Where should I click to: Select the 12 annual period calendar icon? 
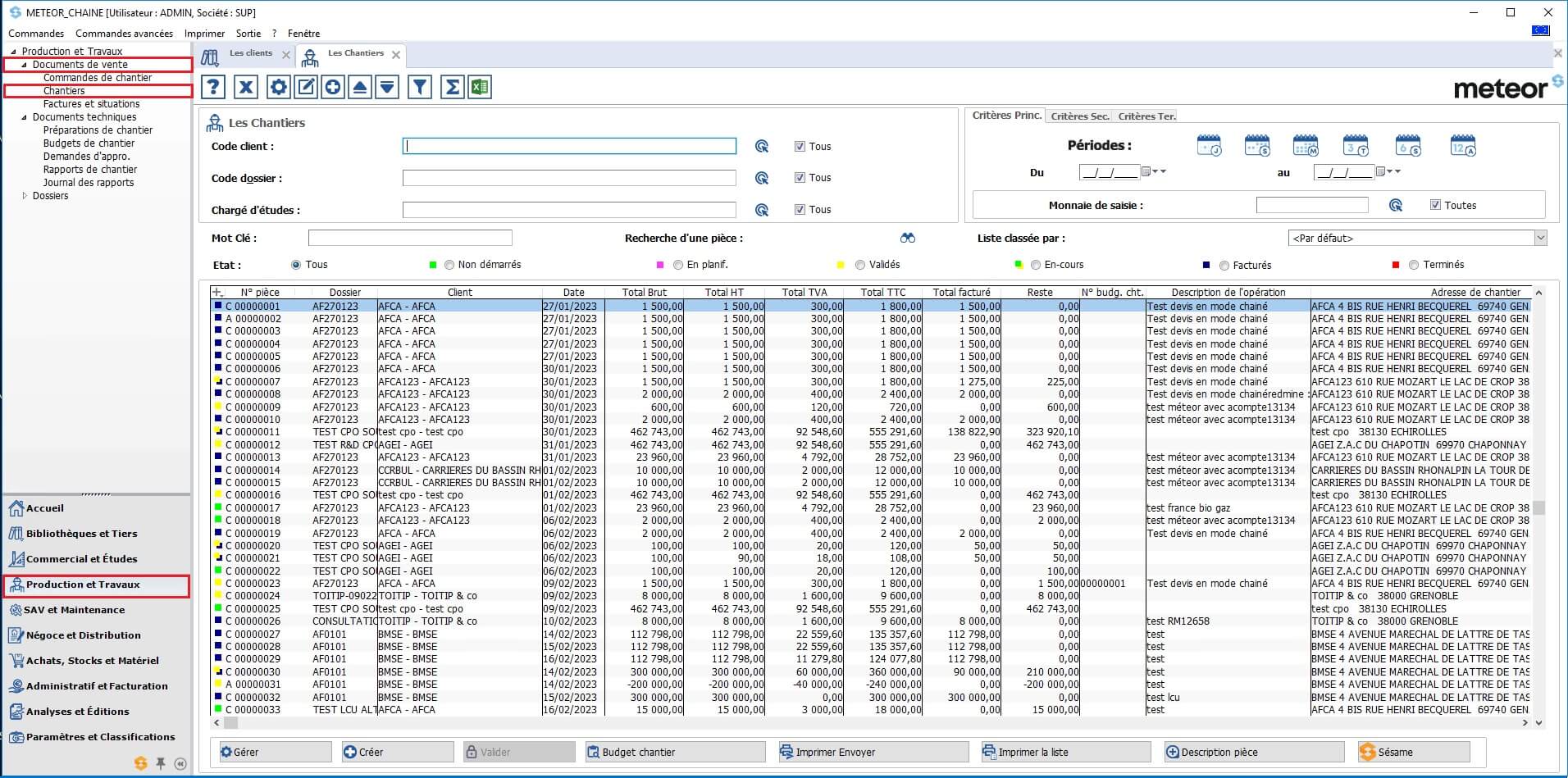pos(1463,146)
